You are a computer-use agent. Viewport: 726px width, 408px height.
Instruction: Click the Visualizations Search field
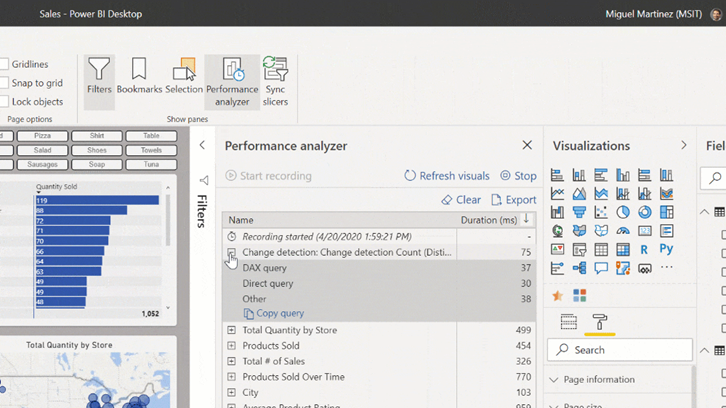click(620, 350)
